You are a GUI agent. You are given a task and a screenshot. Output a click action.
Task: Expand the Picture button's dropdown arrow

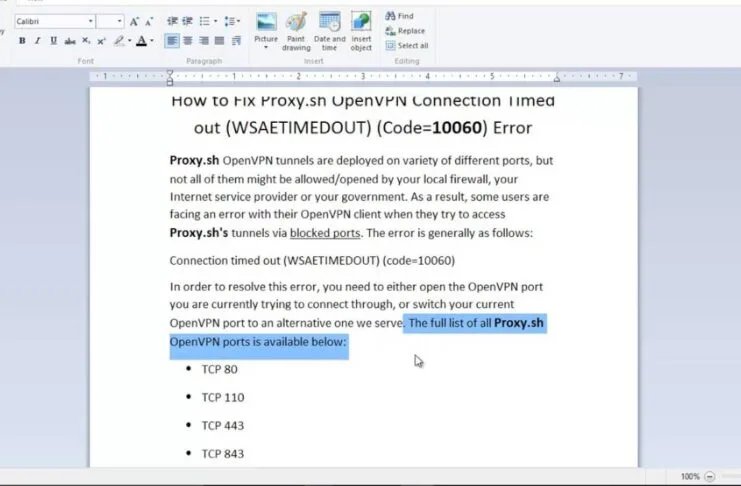click(266, 48)
